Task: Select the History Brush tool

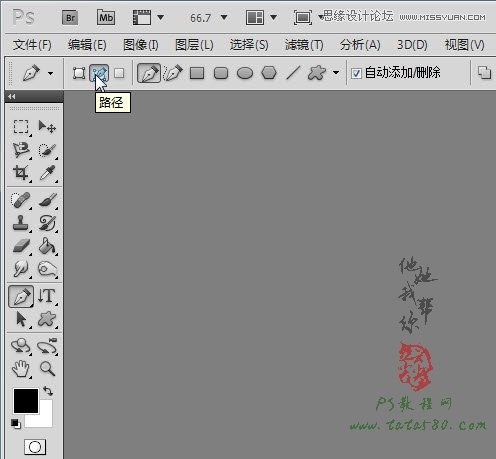Action: coord(47,223)
